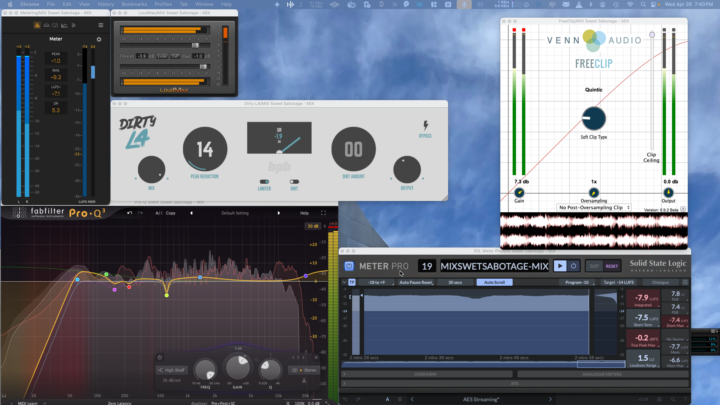
Task: Toggle Auto Scroll in SSL Meter Pro
Action: 495,282
